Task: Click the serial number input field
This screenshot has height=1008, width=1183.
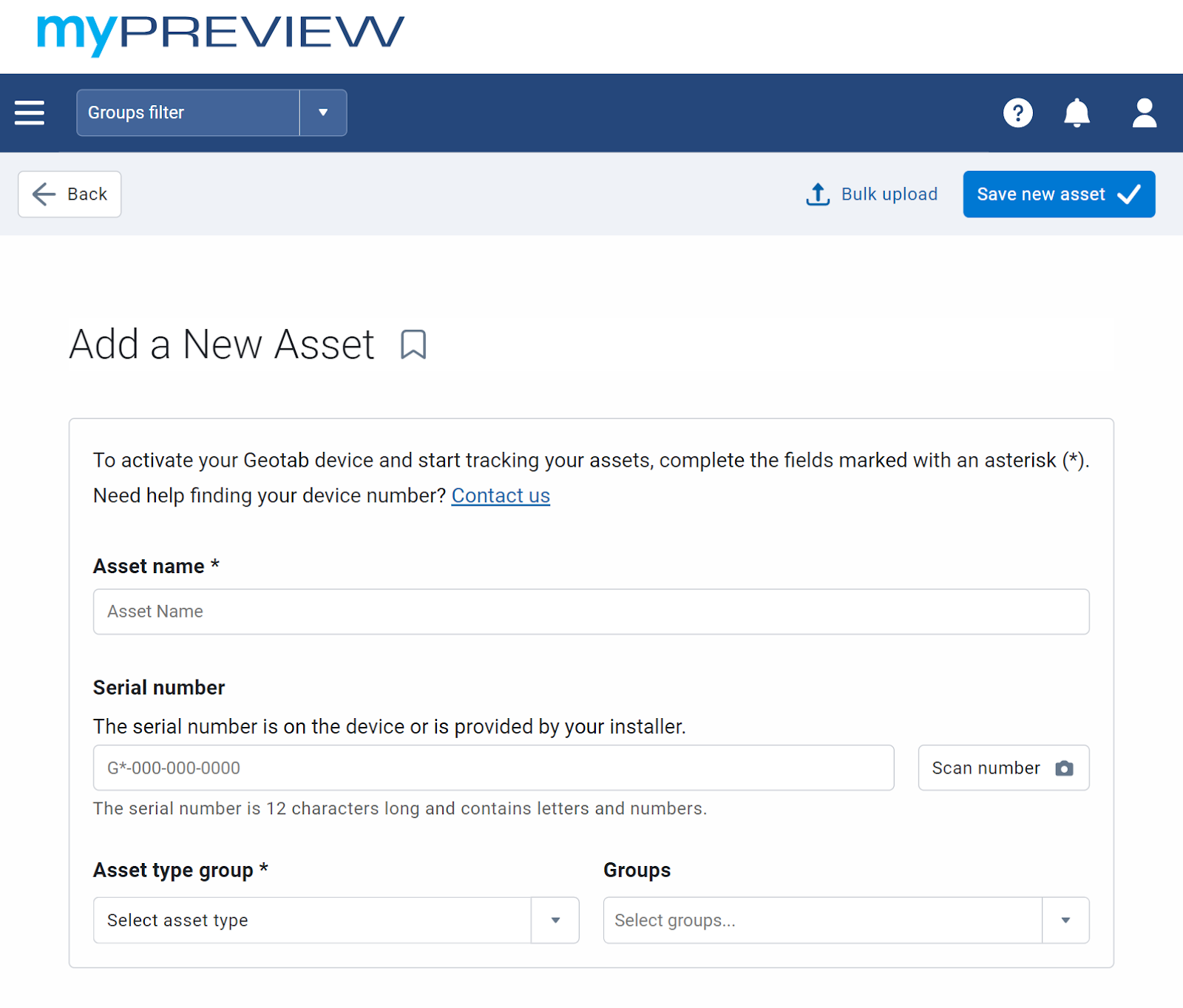Action: [493, 768]
